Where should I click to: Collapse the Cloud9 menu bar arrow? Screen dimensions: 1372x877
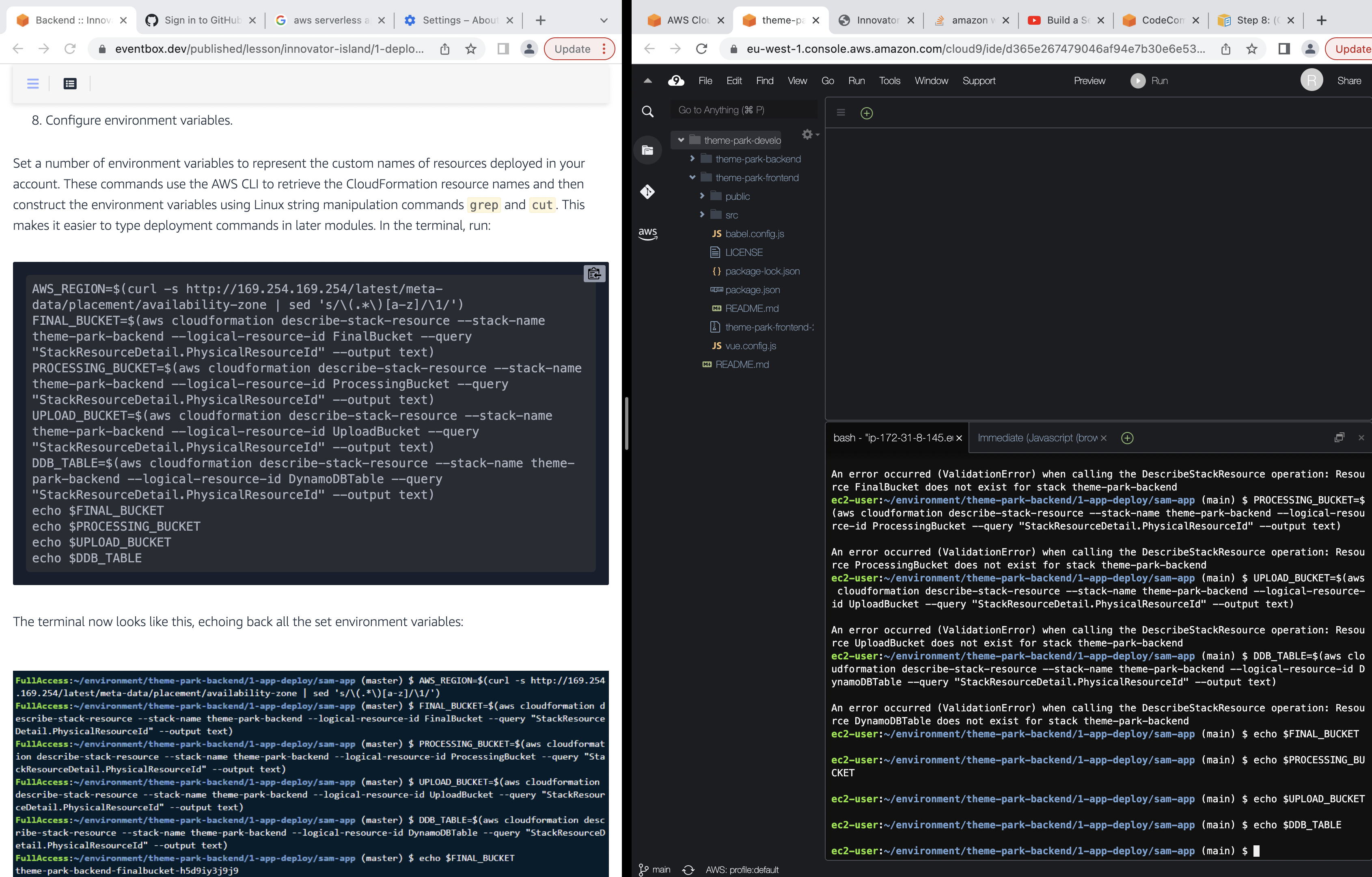click(x=647, y=81)
